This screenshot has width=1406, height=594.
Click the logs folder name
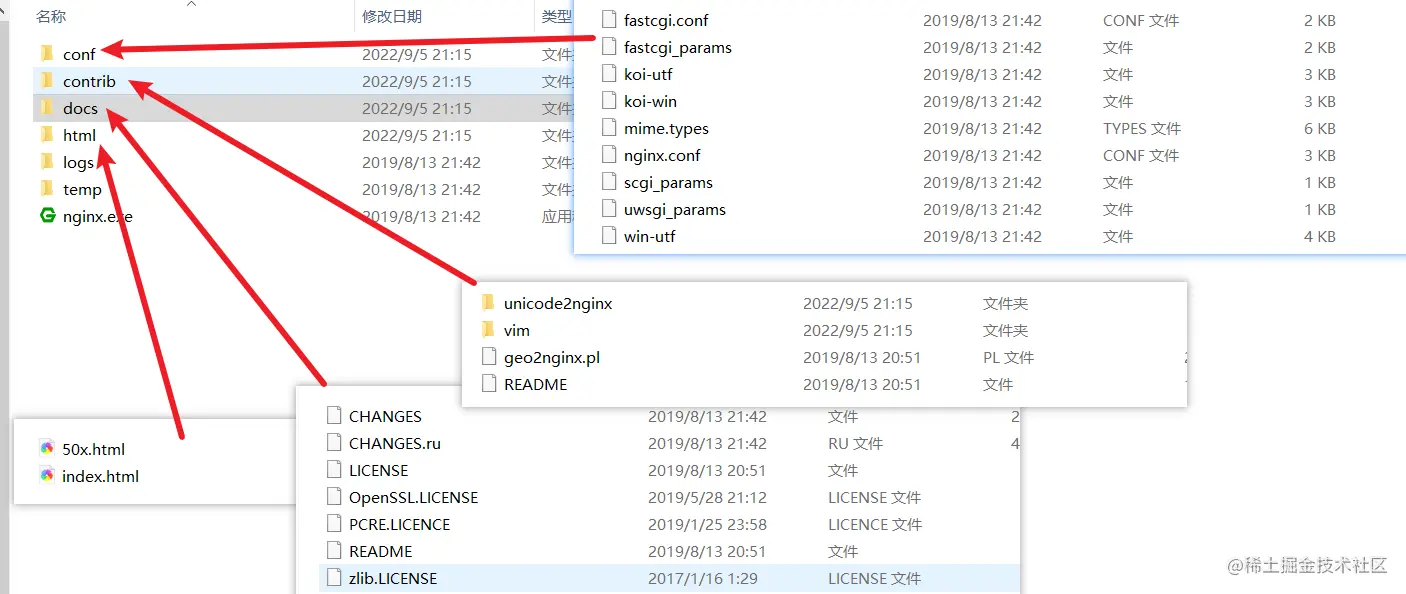78,162
